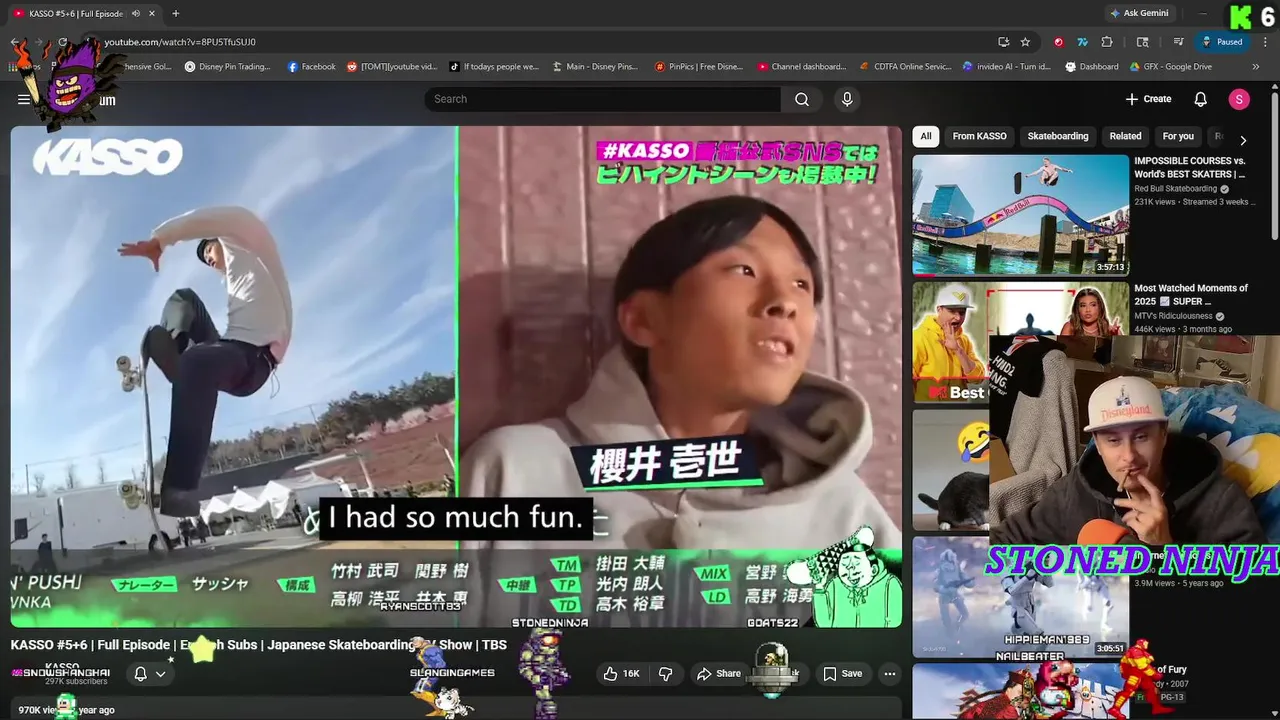Click the main video player frame

456,376
